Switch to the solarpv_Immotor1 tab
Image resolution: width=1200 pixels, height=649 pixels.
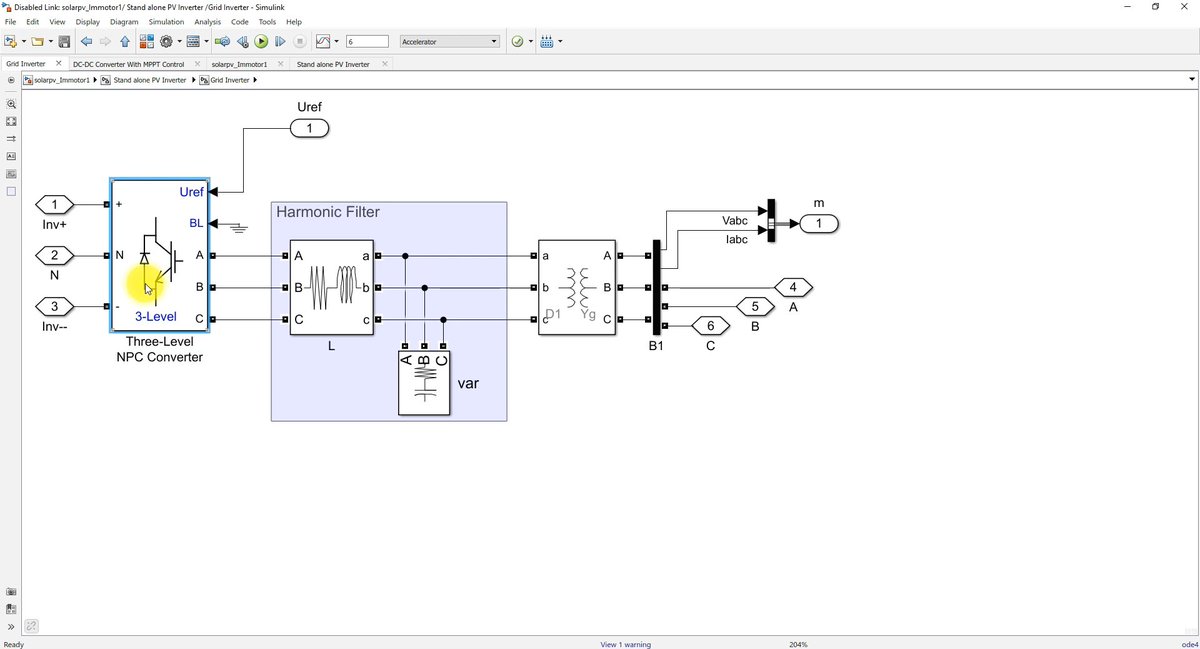(239, 64)
